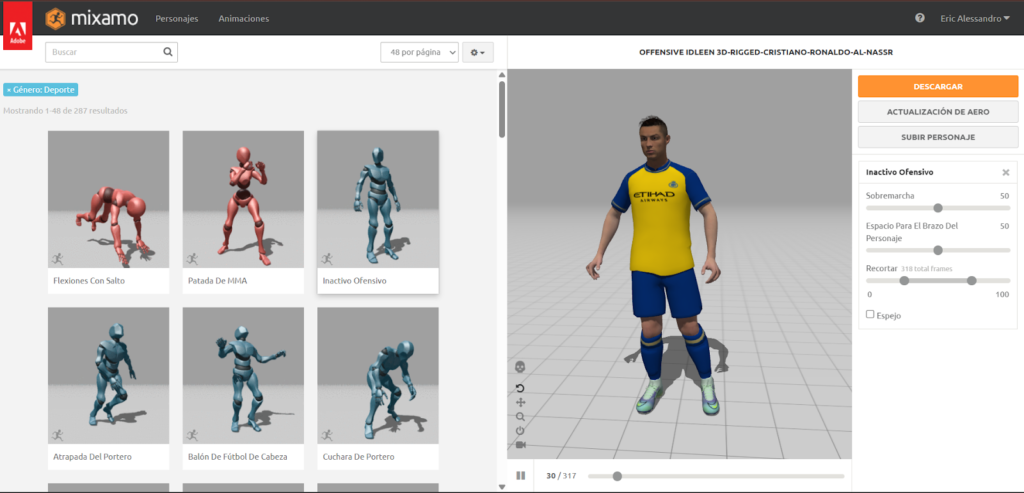1024x493 pixels.
Task: Click the '318 total frames' label
Action: (927, 268)
